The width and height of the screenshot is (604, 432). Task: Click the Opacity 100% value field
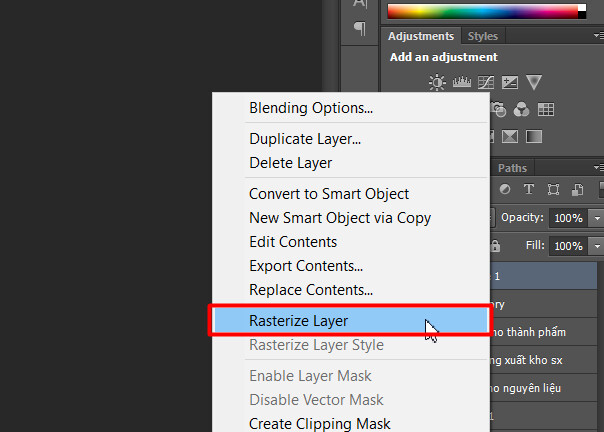[x=569, y=218]
